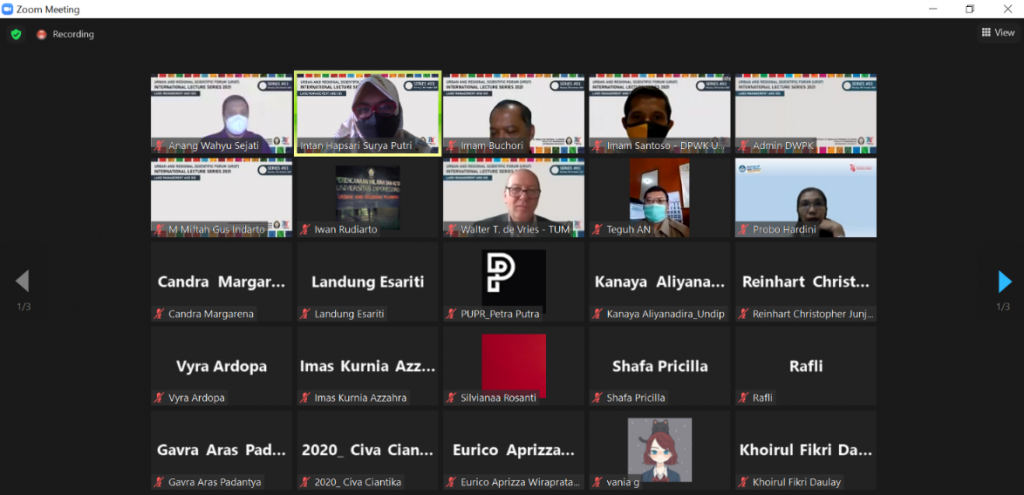Click muted mic icon on Probo Hardini
Viewport: 1024px width, 495px height.
pyautogui.click(x=743, y=230)
